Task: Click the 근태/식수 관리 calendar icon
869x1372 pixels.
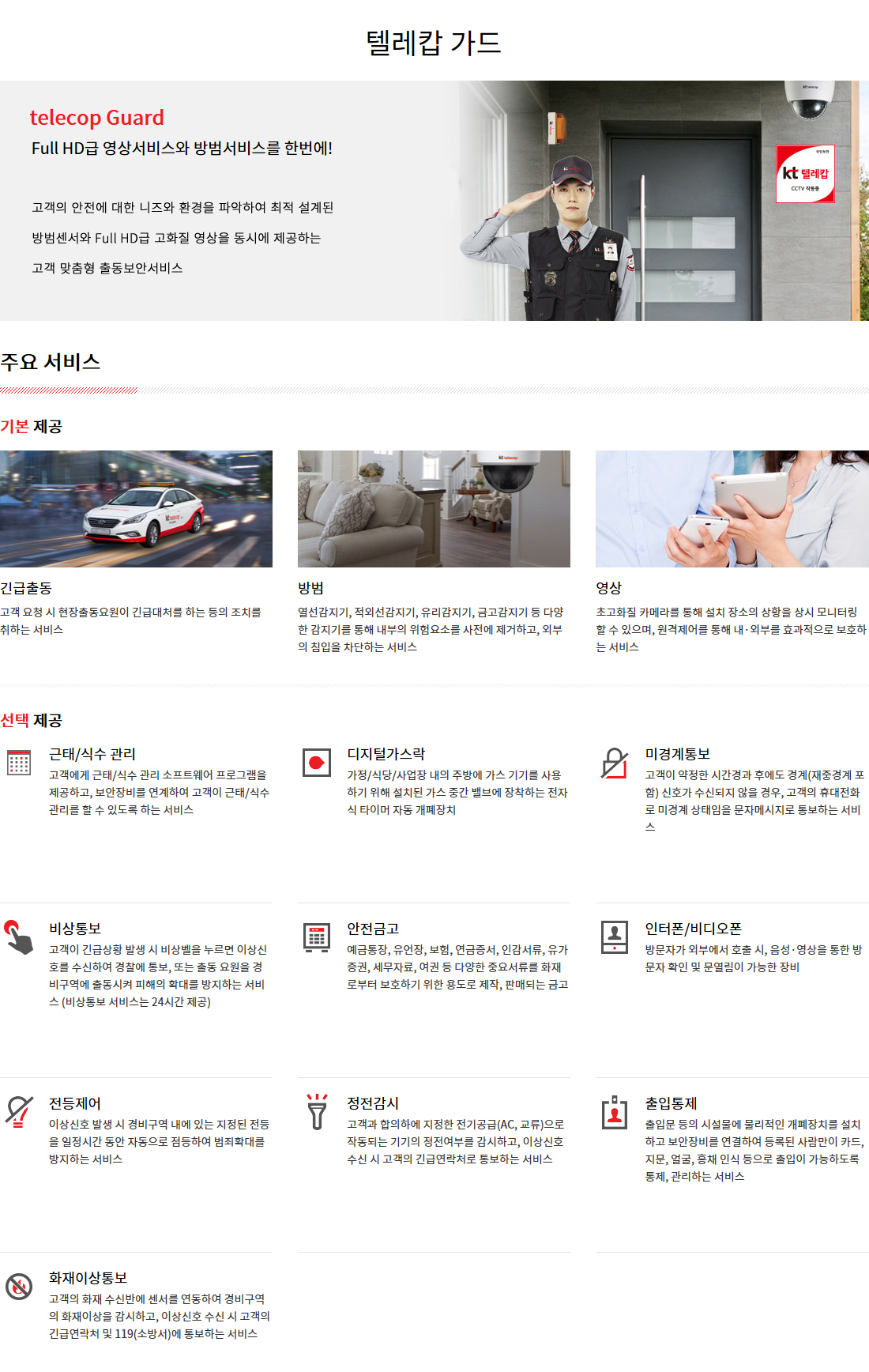Action: 19,763
